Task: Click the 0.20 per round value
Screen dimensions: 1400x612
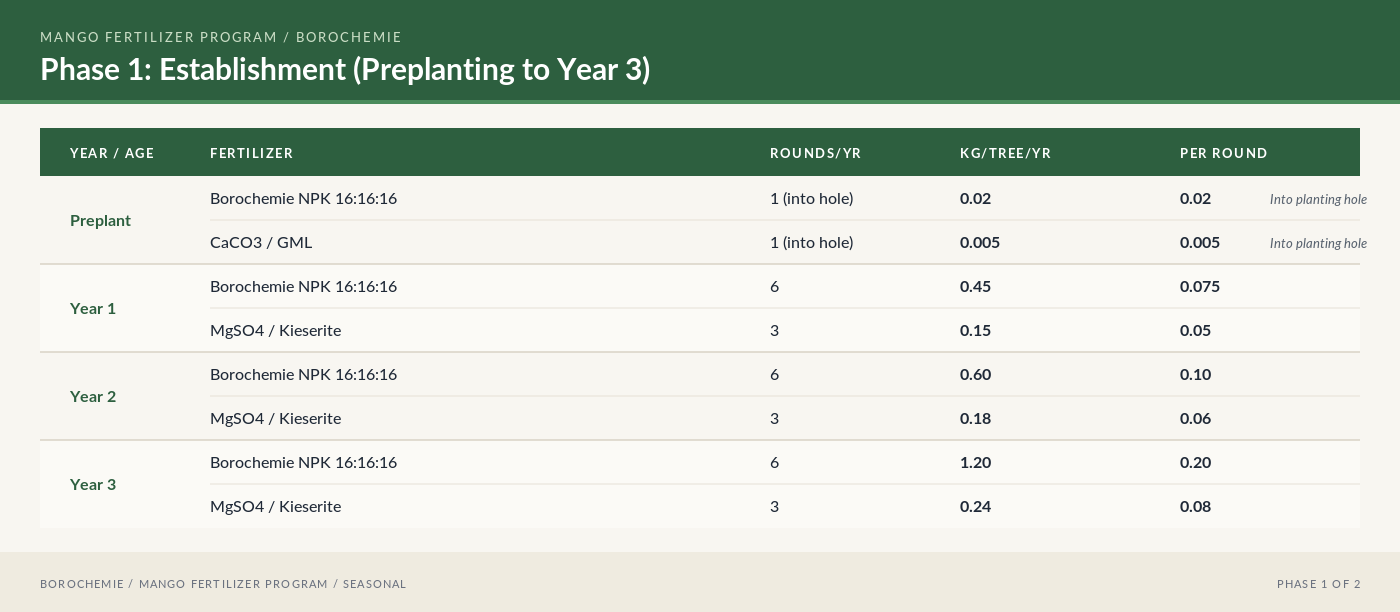Action: pos(1195,462)
